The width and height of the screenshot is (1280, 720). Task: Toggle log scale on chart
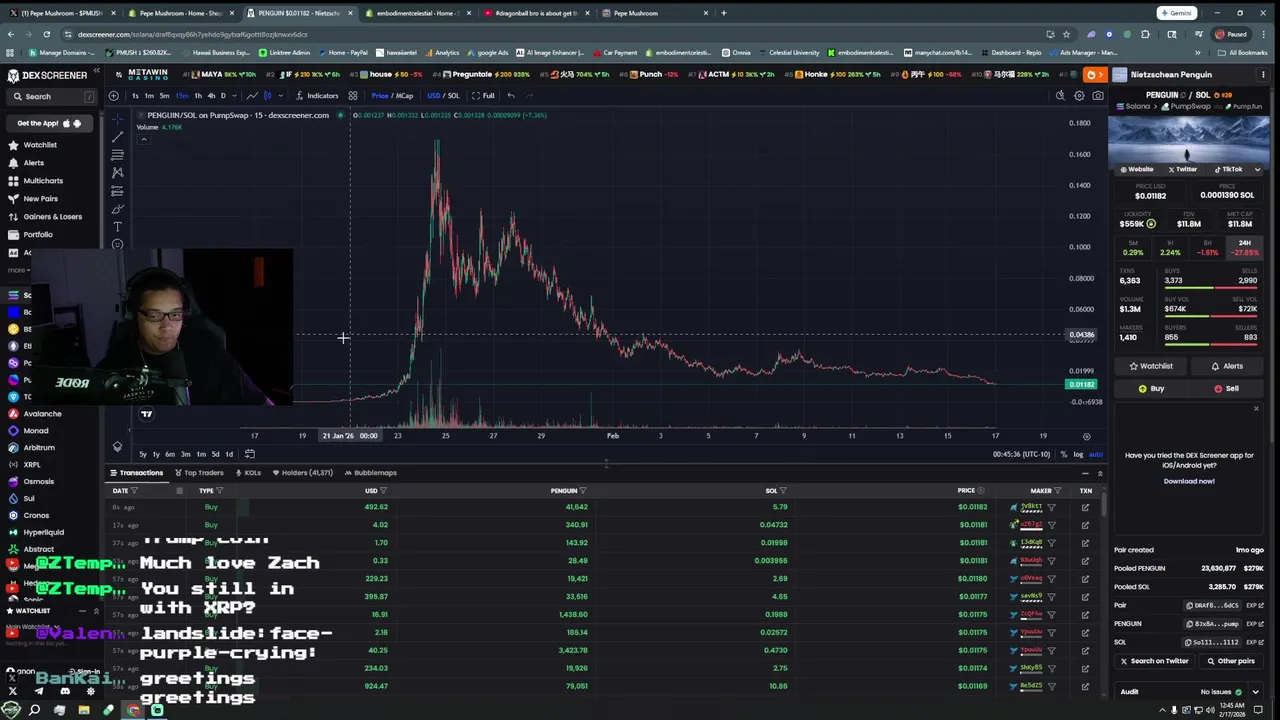click(x=1078, y=454)
